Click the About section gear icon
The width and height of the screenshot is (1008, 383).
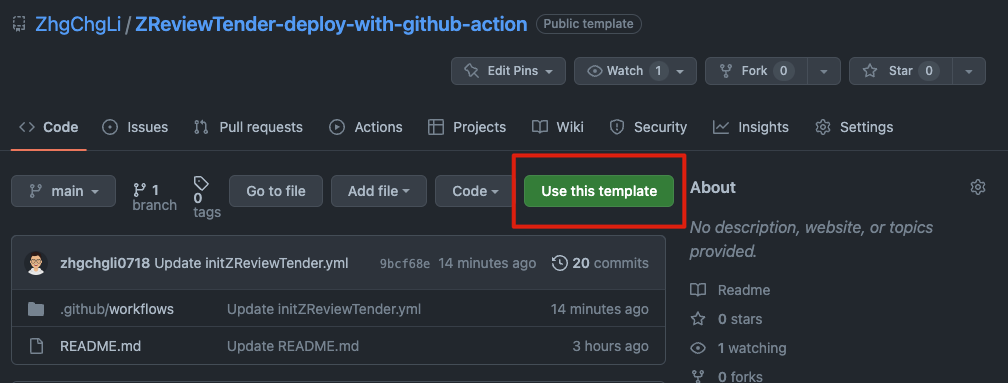click(x=978, y=188)
